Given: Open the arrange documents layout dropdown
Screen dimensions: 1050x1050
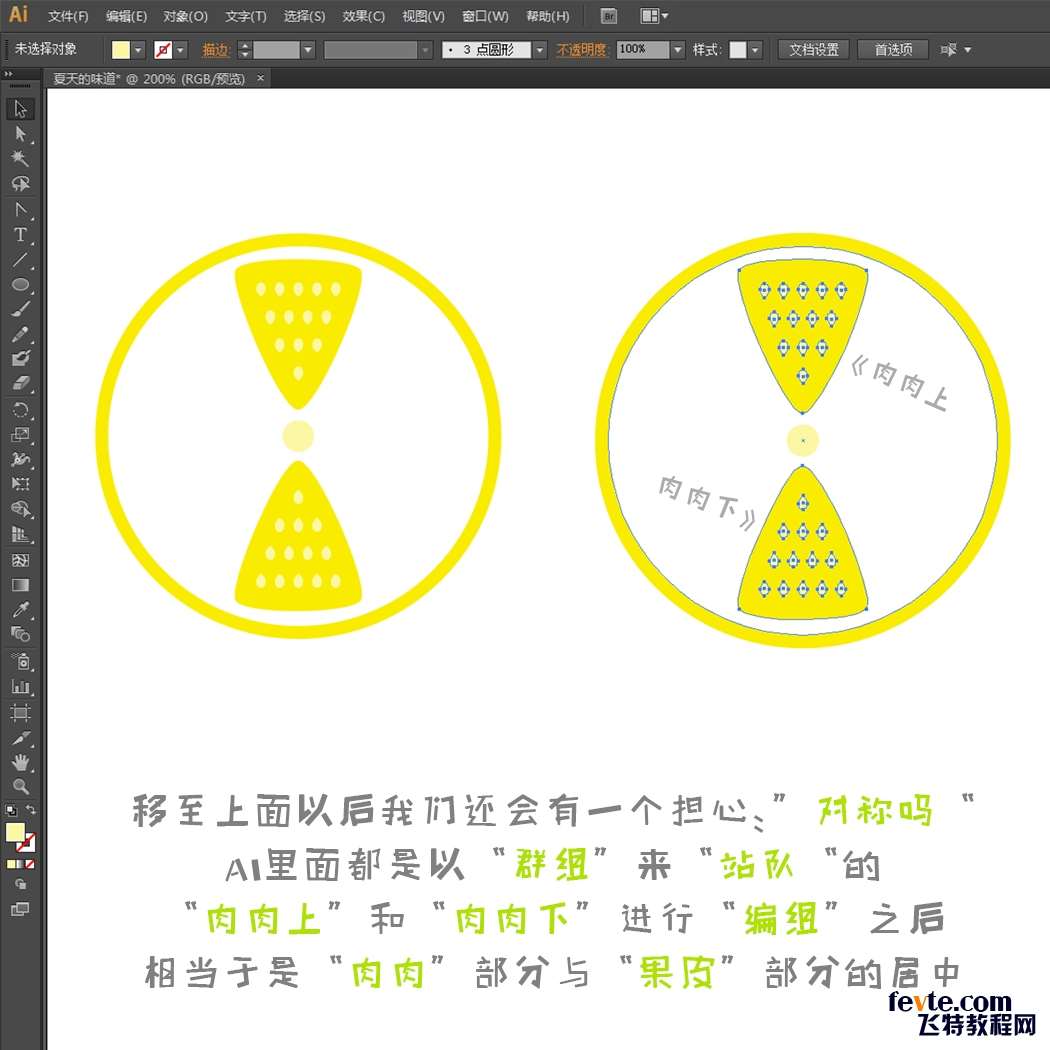Looking at the screenshot, I should tap(655, 16).
